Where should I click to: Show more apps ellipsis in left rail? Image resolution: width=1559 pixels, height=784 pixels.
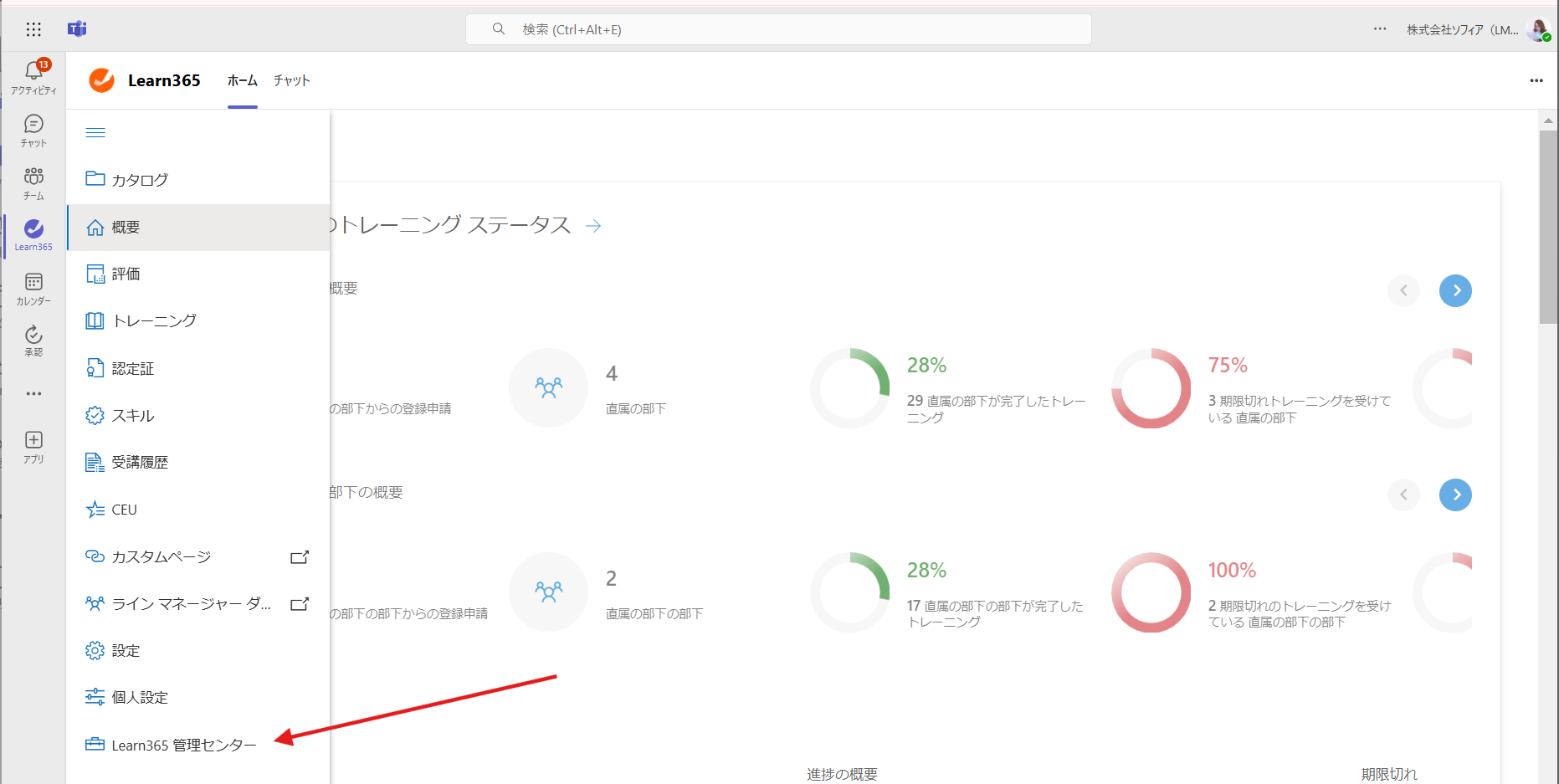33,393
